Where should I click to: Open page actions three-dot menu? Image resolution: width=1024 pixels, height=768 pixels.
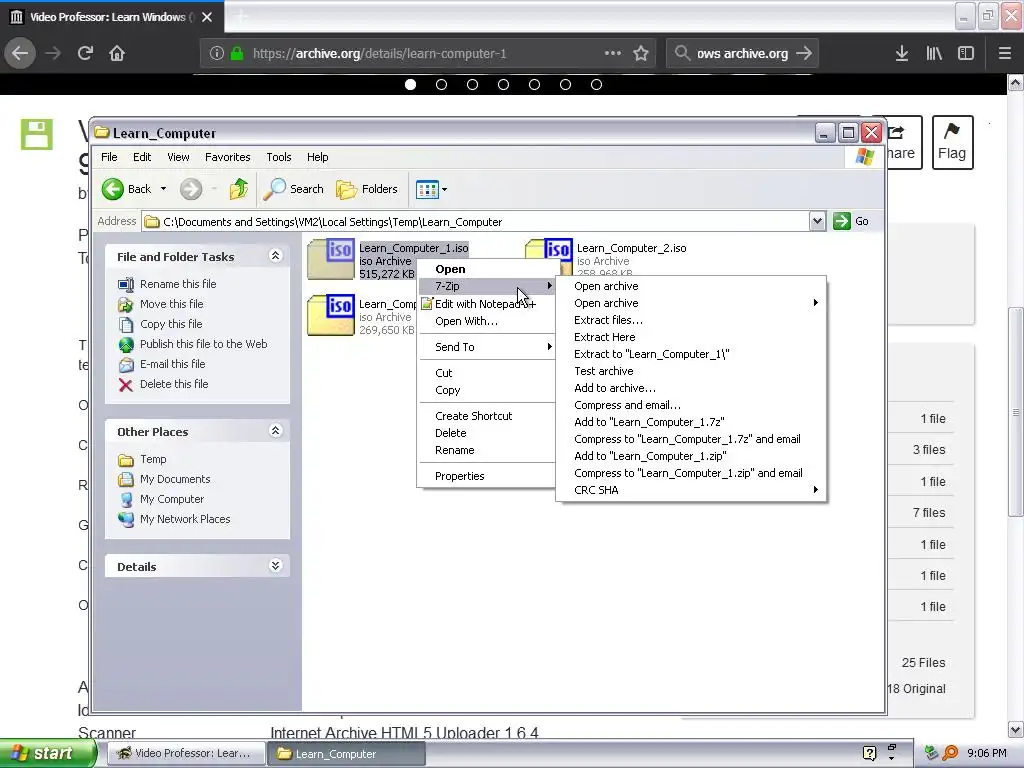[x=613, y=54]
